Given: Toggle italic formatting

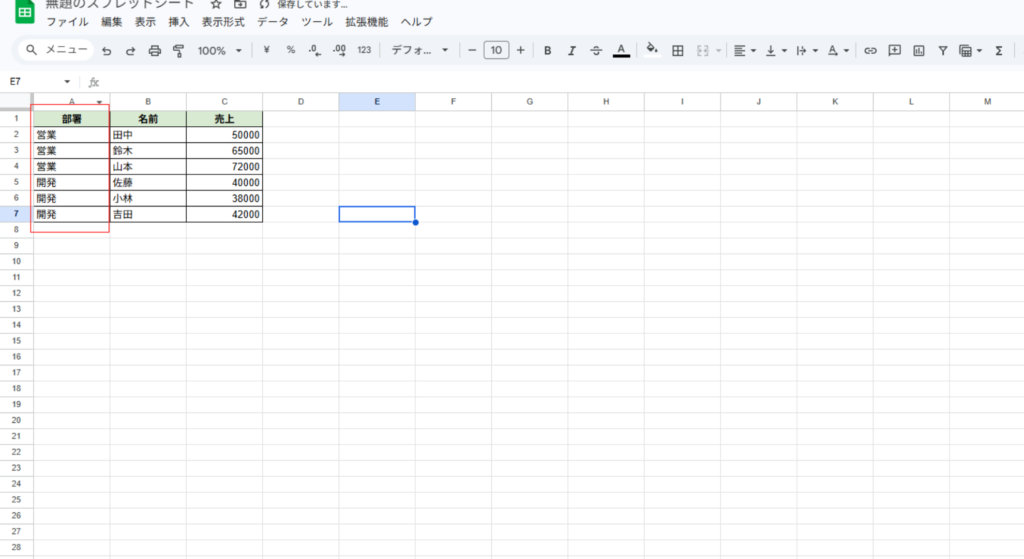Looking at the screenshot, I should click(572, 50).
